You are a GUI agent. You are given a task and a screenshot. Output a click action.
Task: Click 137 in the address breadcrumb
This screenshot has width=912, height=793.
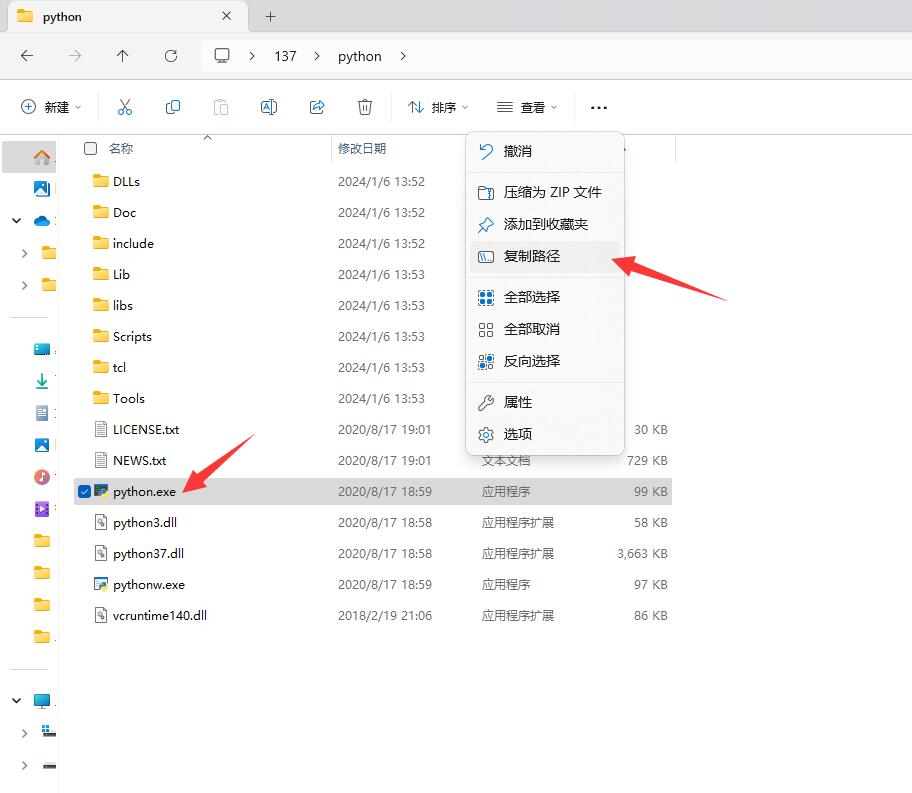pos(285,56)
